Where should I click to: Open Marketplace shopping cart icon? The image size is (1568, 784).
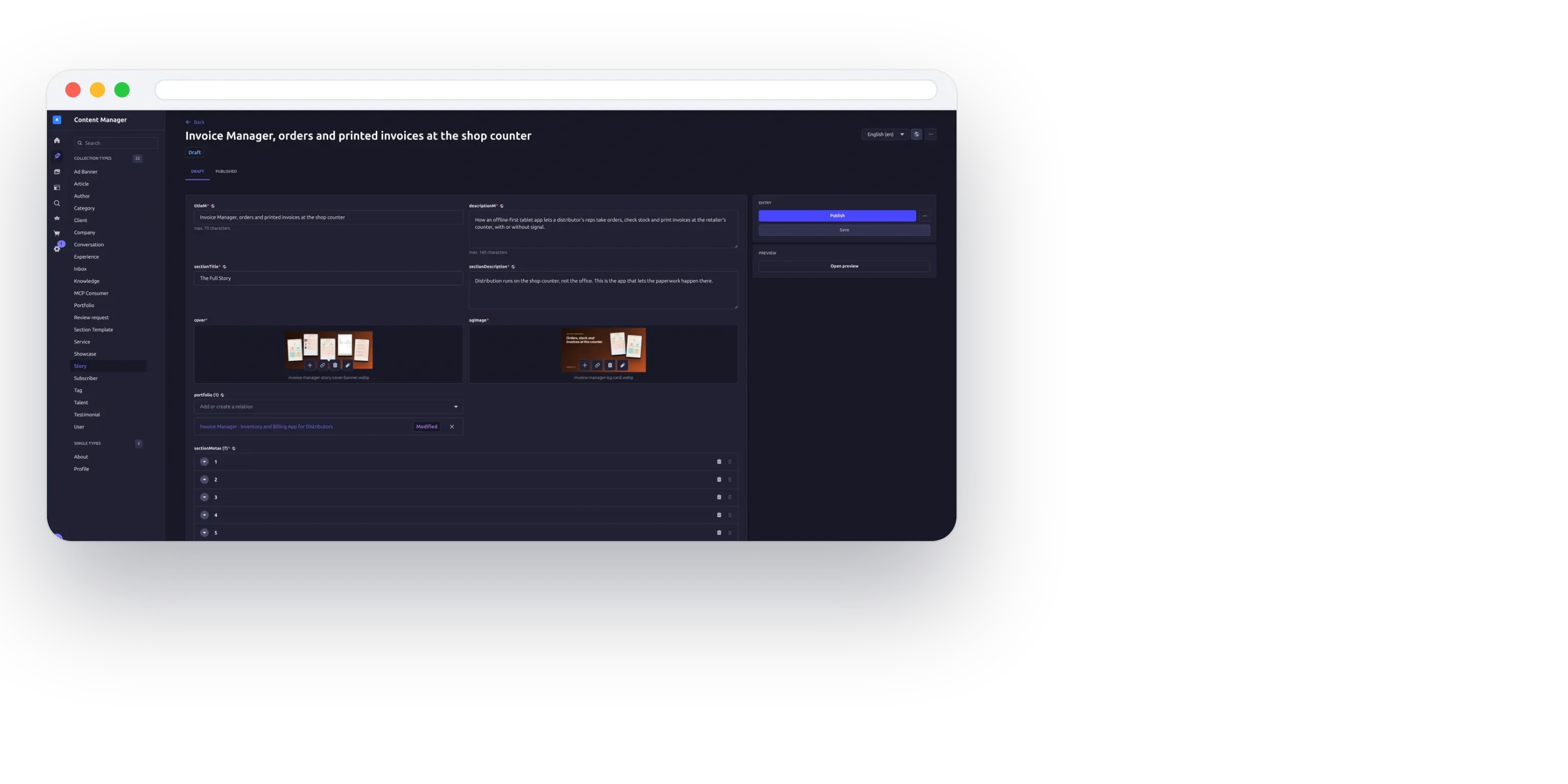pyautogui.click(x=57, y=233)
